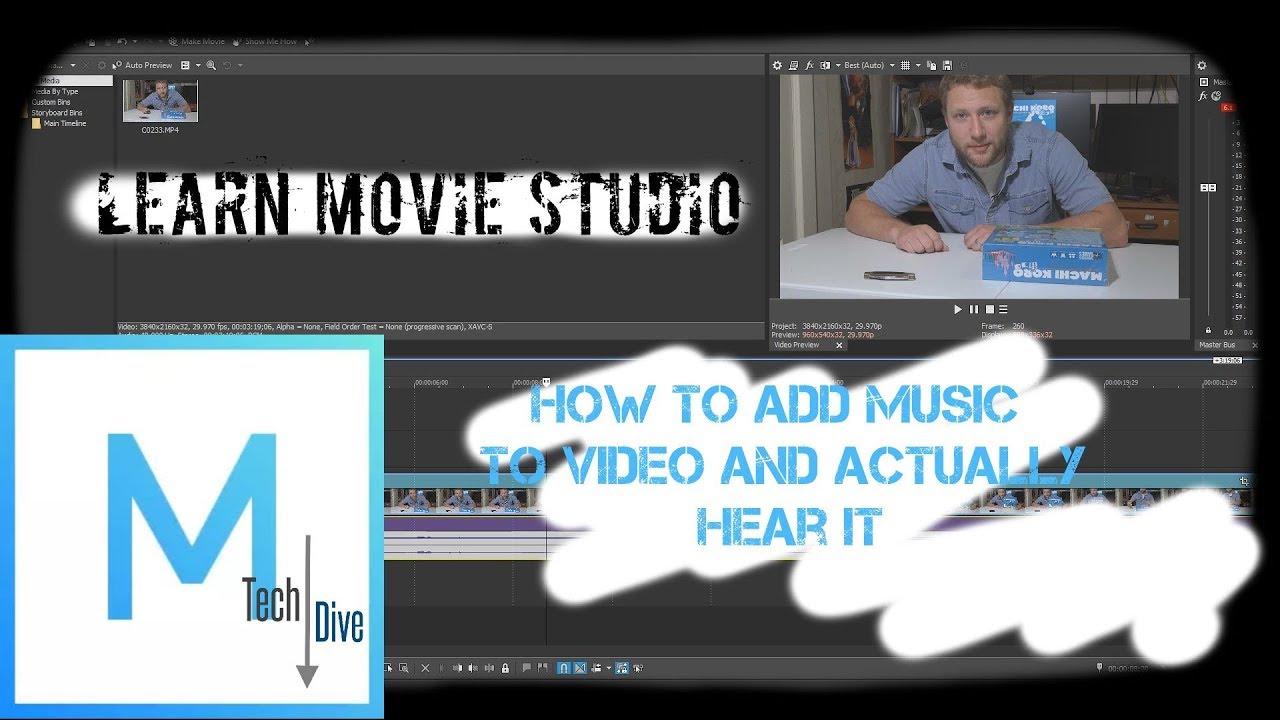
Task: Stop the video preview playback
Action: pos(989,310)
